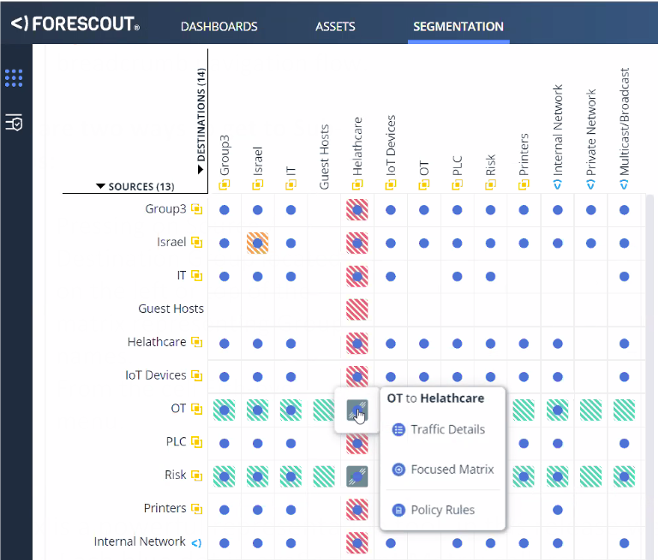
Task: Click the Forescout icon under Internal Network column
Action: [x=557, y=184]
